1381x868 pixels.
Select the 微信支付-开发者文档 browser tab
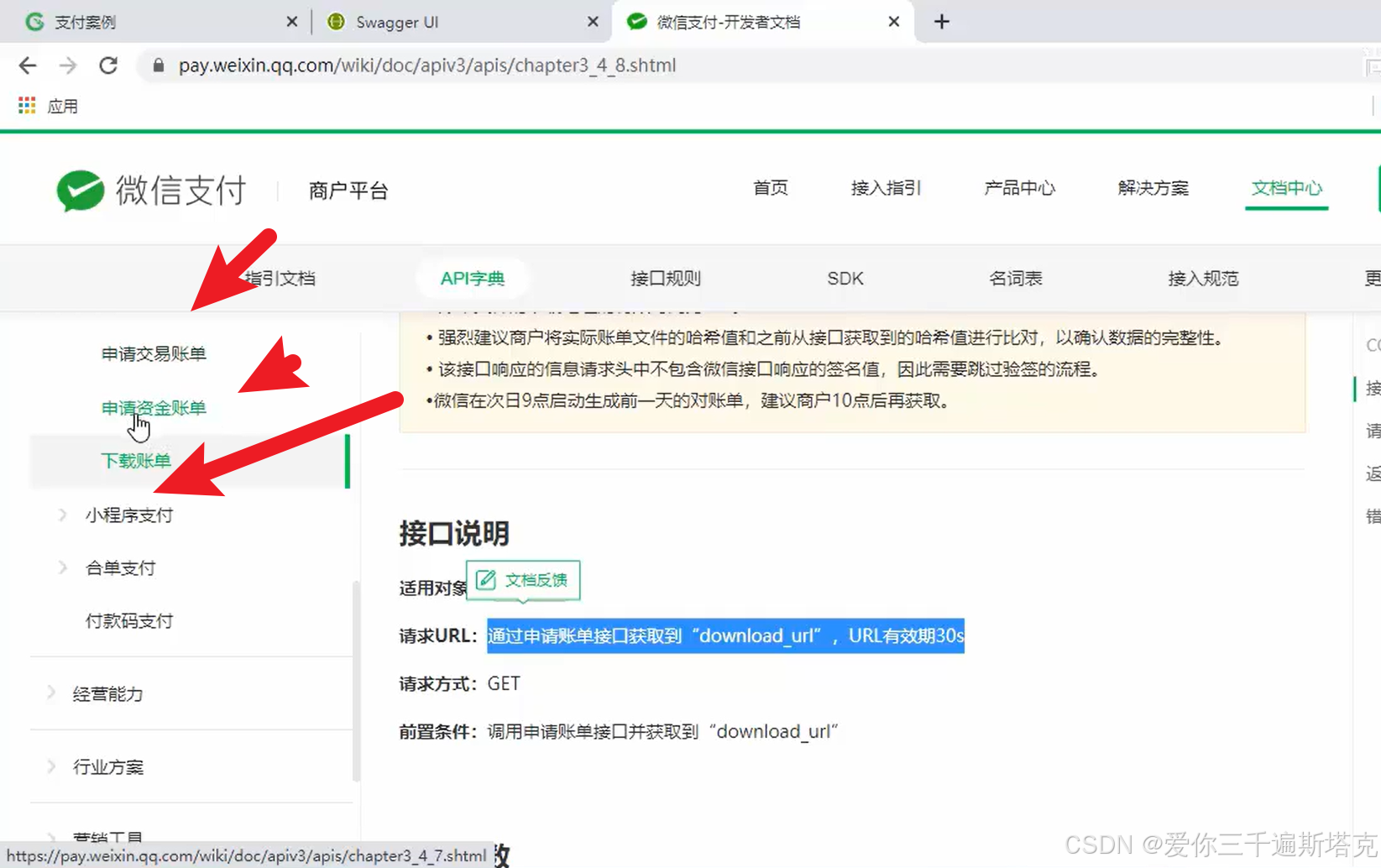[762, 22]
